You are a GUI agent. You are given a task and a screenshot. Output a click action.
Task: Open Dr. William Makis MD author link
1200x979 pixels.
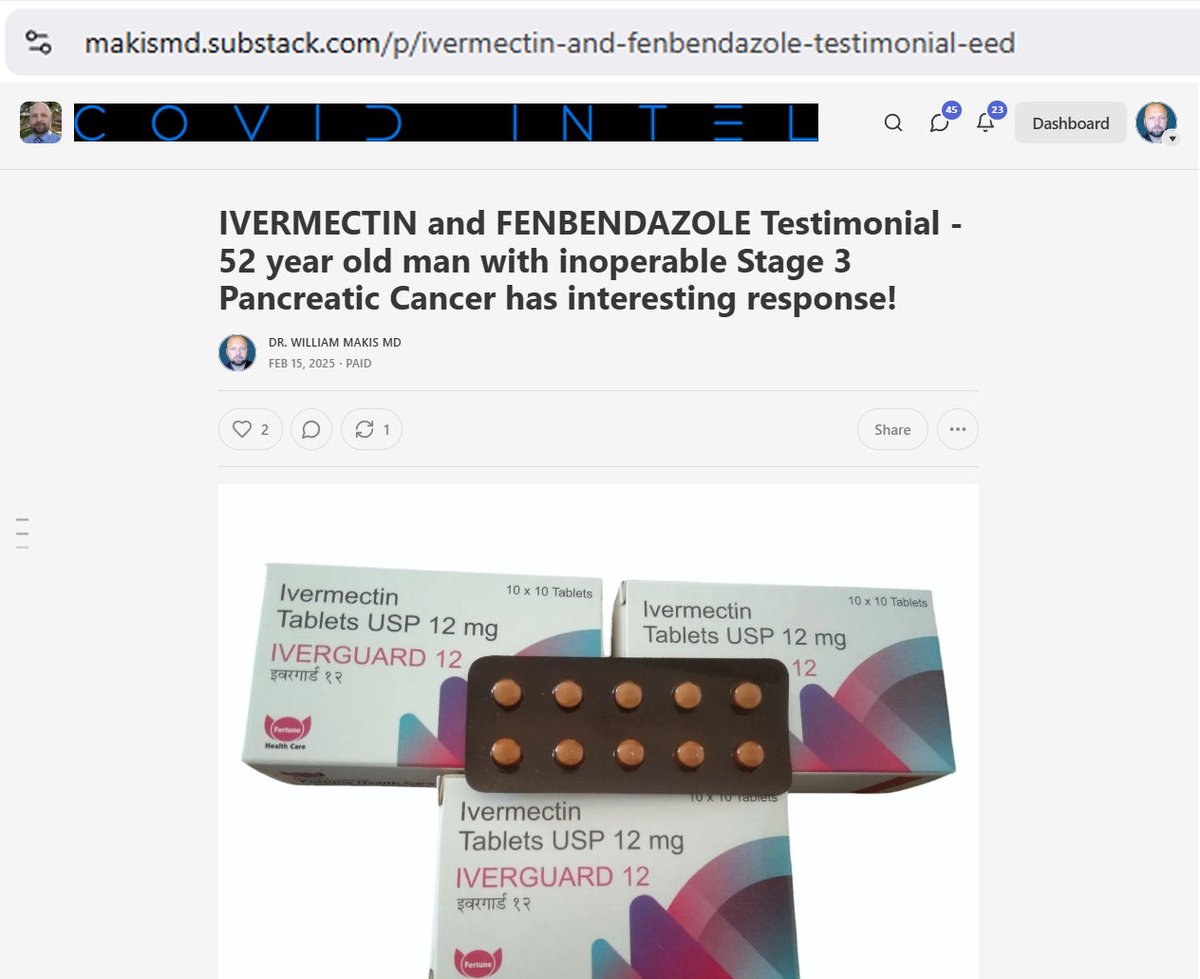coord(335,342)
